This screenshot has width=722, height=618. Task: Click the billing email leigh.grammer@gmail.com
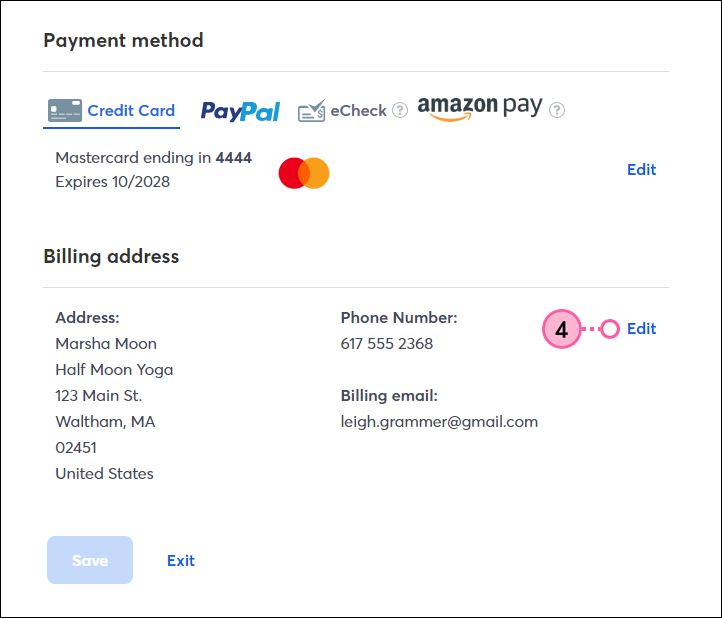(439, 422)
